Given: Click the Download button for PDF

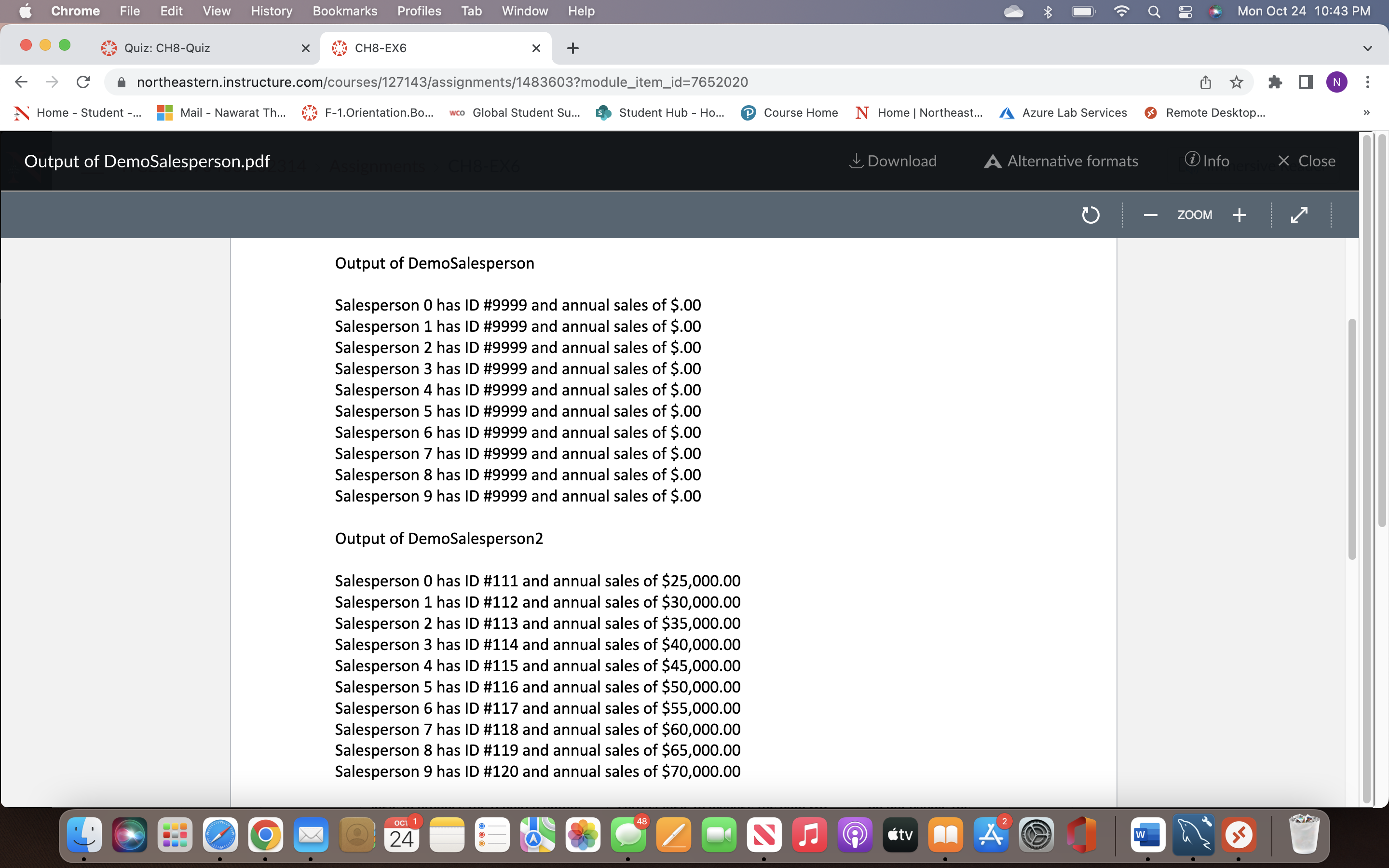Looking at the screenshot, I should click(893, 160).
